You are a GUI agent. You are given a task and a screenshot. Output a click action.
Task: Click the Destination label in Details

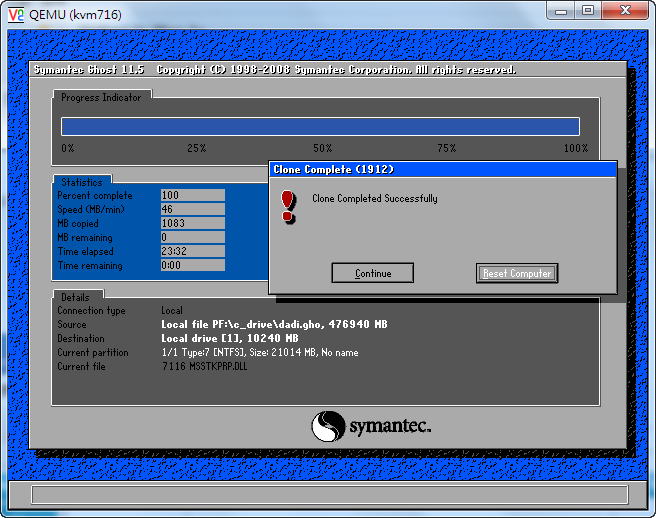(x=81, y=338)
